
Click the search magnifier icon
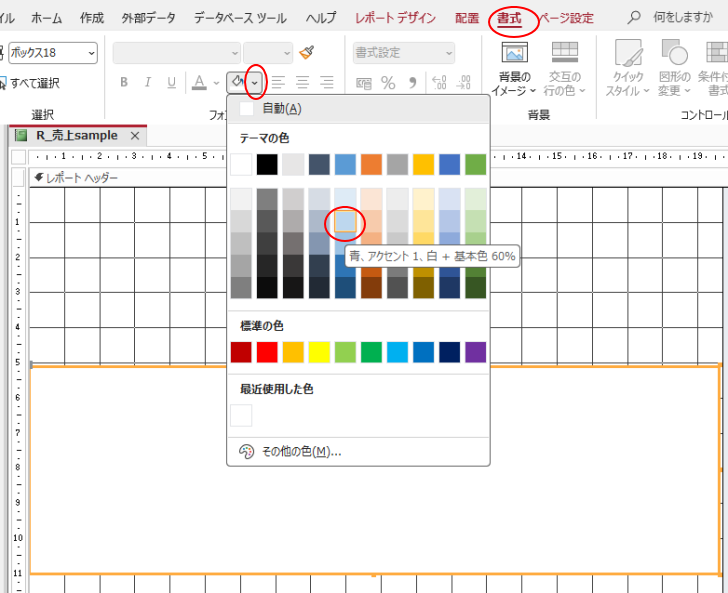coord(634,18)
